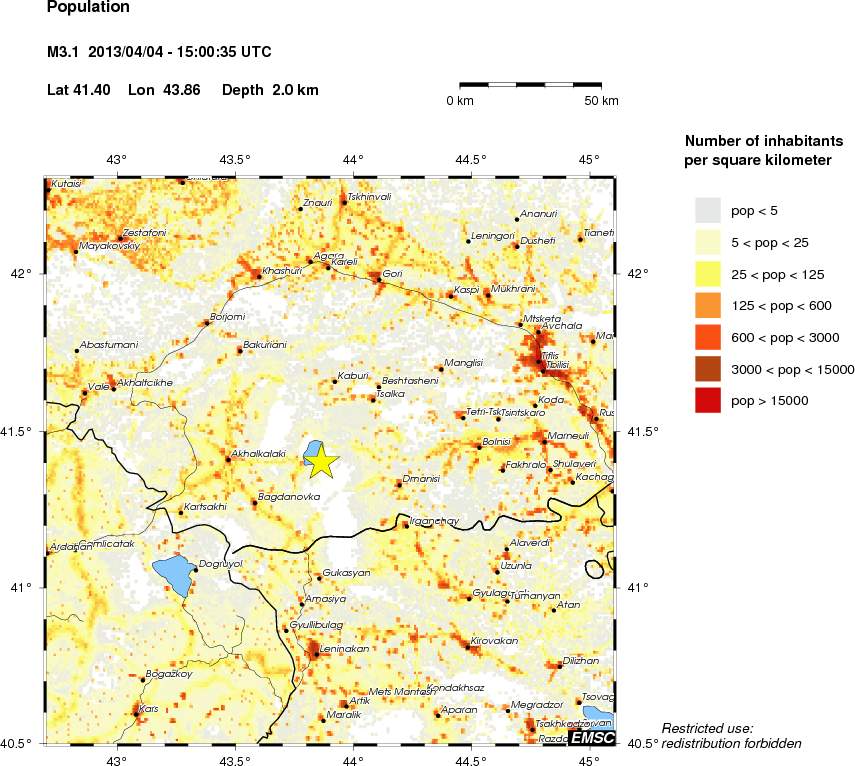Select the 'Akhaltcikhe' map label

pos(144,383)
